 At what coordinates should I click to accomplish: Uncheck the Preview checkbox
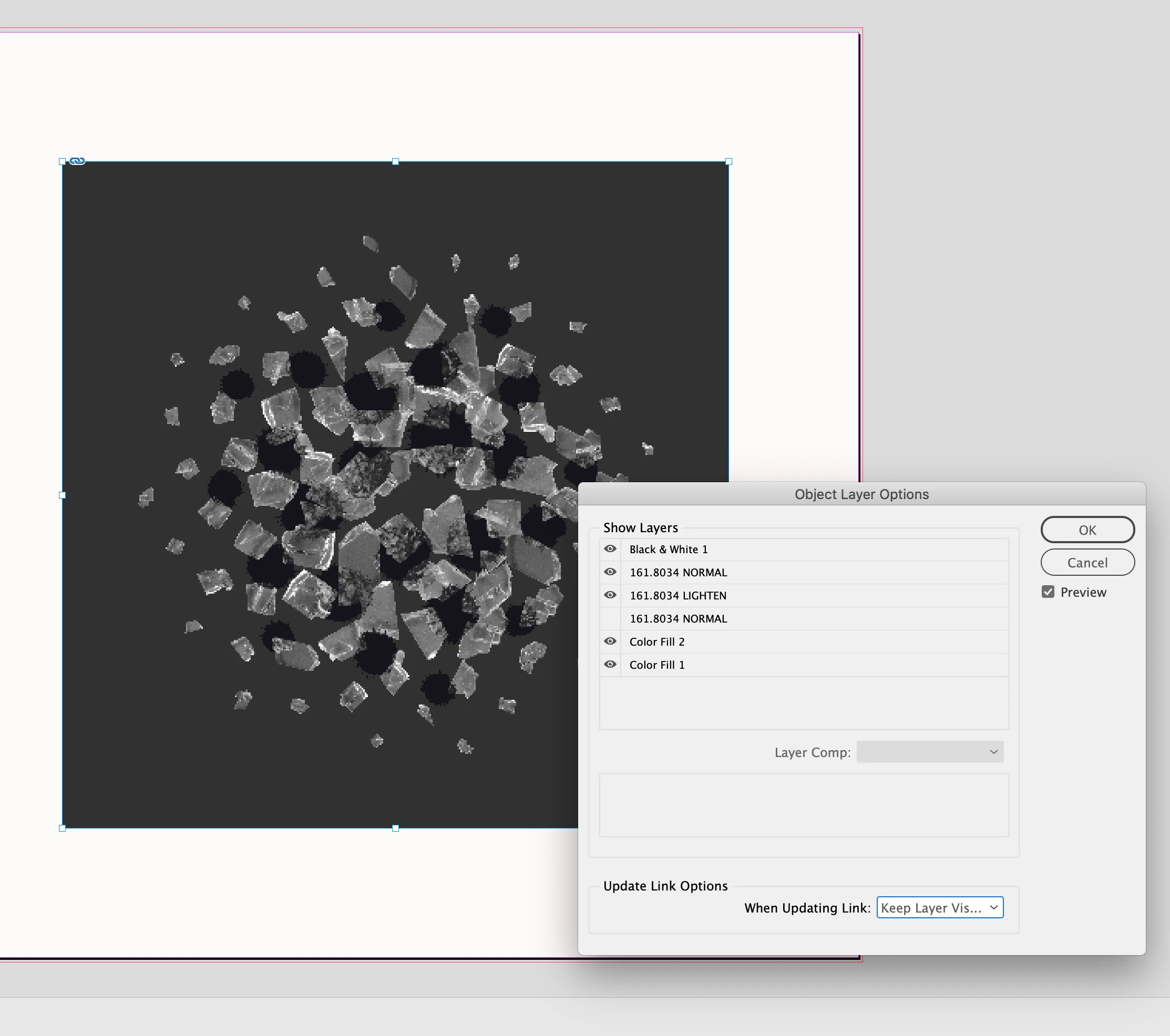(1048, 592)
